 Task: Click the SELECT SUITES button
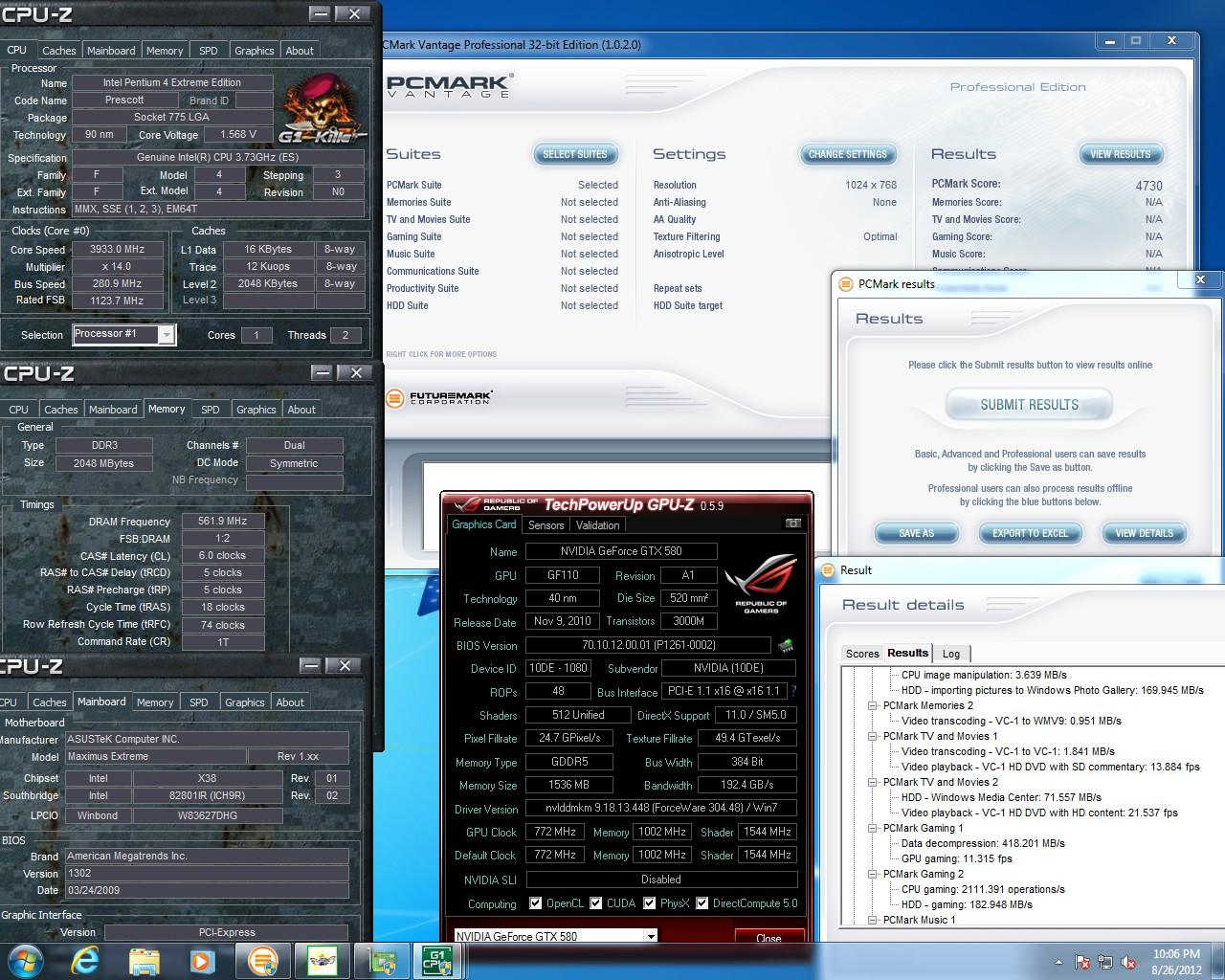(575, 154)
